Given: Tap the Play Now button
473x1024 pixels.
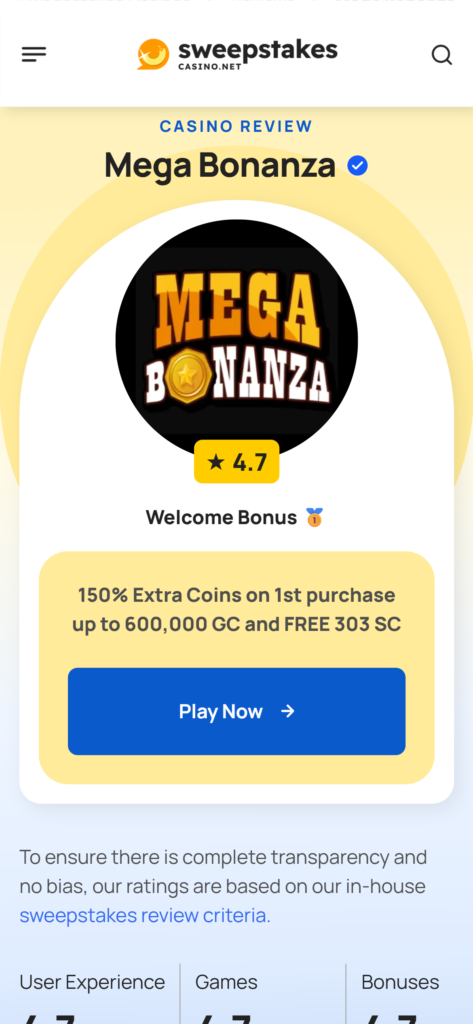Looking at the screenshot, I should (236, 711).
